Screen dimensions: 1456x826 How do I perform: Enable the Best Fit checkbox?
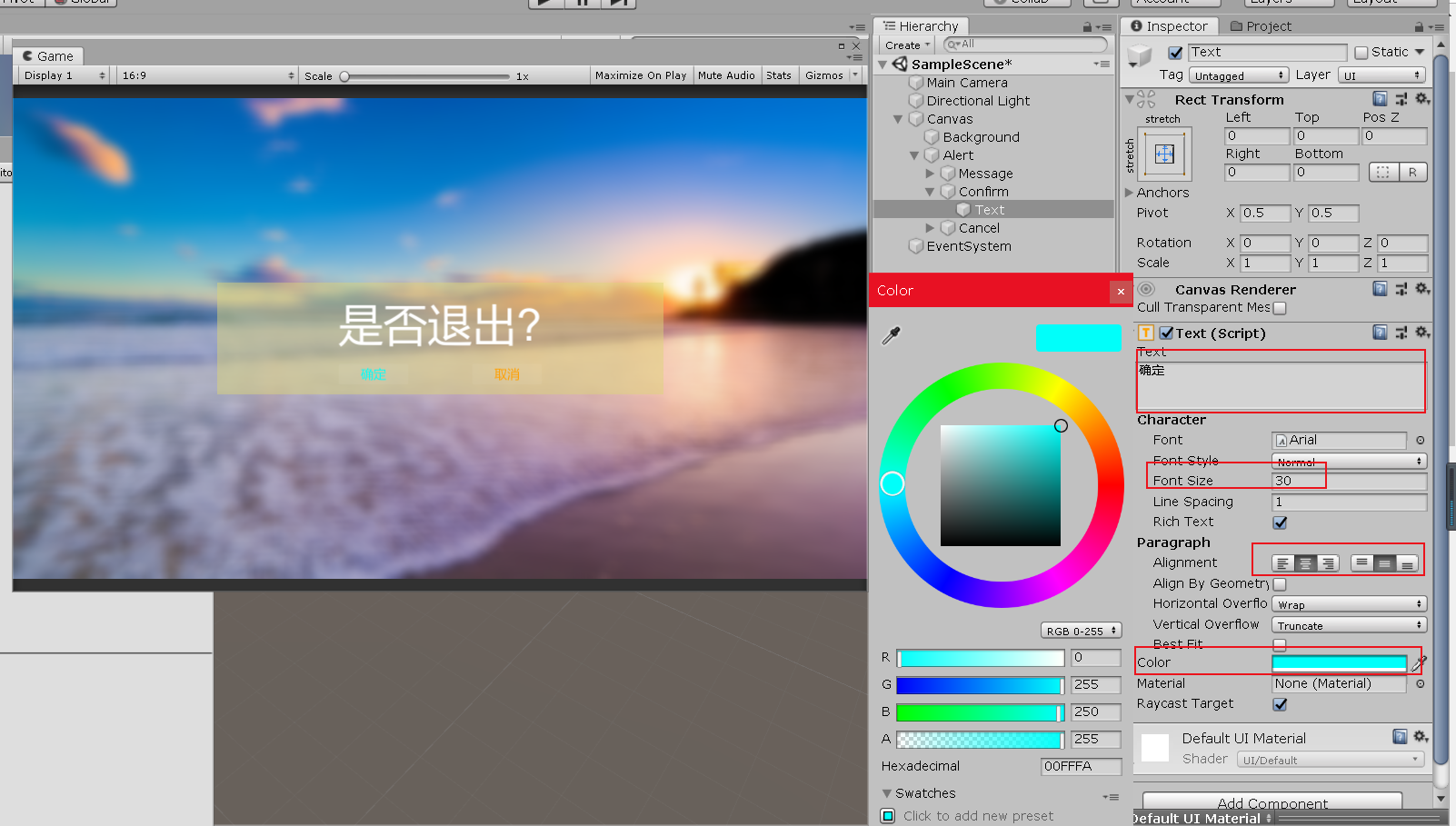(1281, 644)
